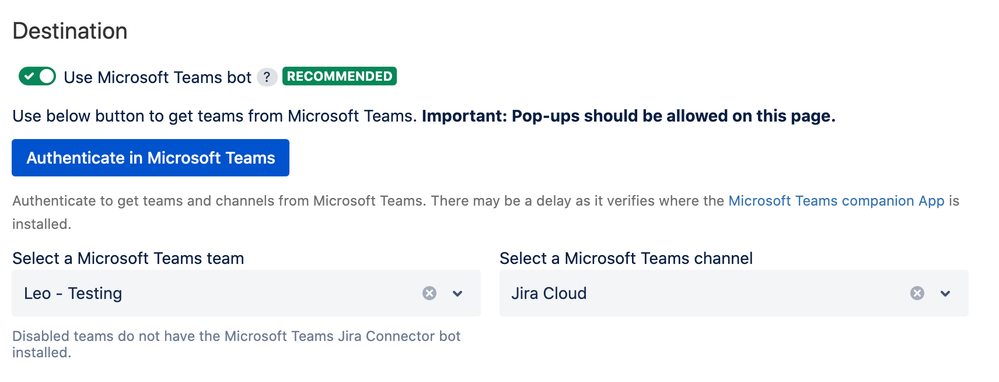Clear the Leo - Testing team selection
This screenshot has height=382, width=999.
[x=429, y=293]
